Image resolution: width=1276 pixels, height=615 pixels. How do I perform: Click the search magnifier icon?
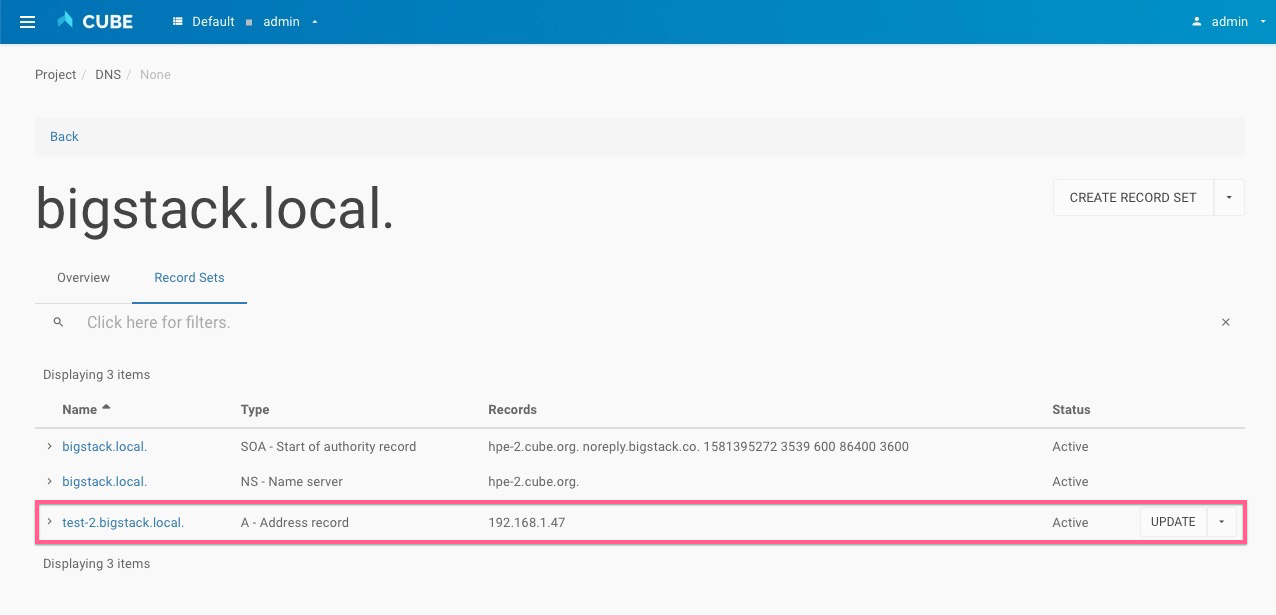click(59, 322)
